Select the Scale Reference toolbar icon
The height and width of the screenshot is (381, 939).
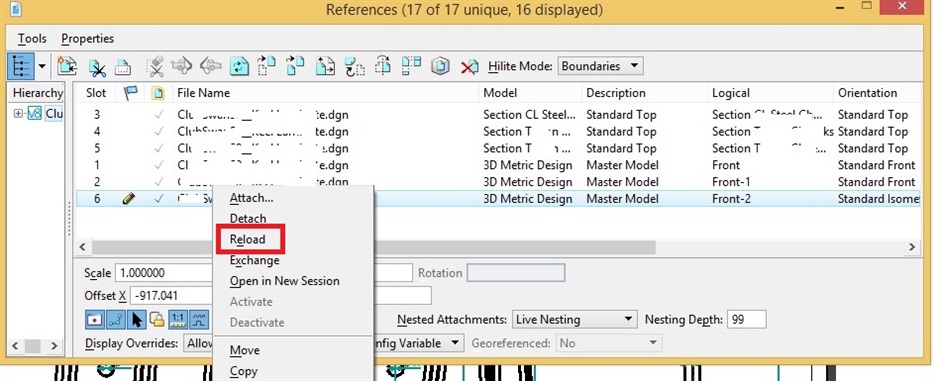click(325, 66)
